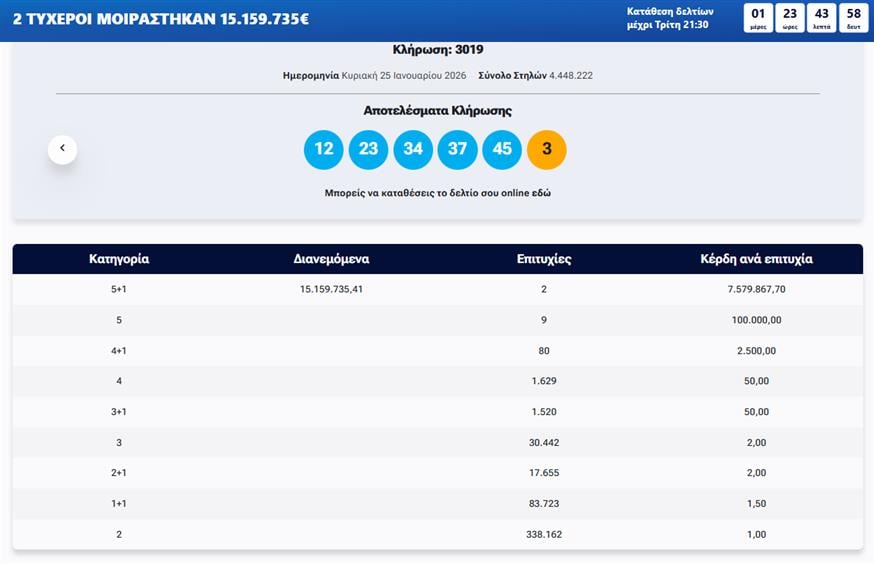Click the Επιτυχίες column header

(545, 259)
